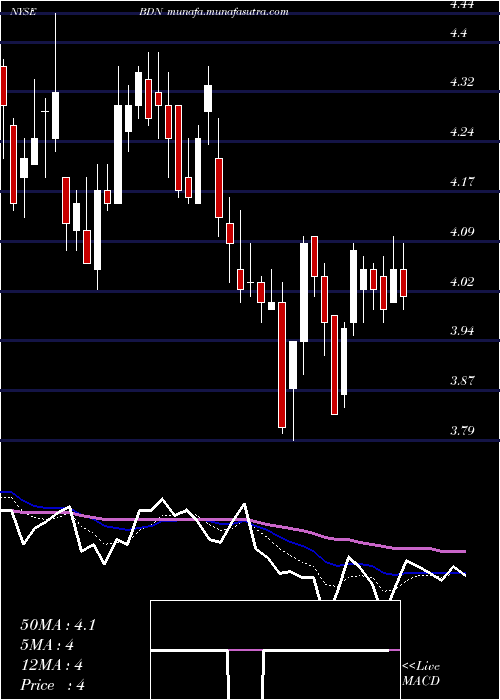Image resolution: width=500 pixels, height=700 pixels.
Task: Click the 5MA : 4 readout
Action: [x=47, y=645]
